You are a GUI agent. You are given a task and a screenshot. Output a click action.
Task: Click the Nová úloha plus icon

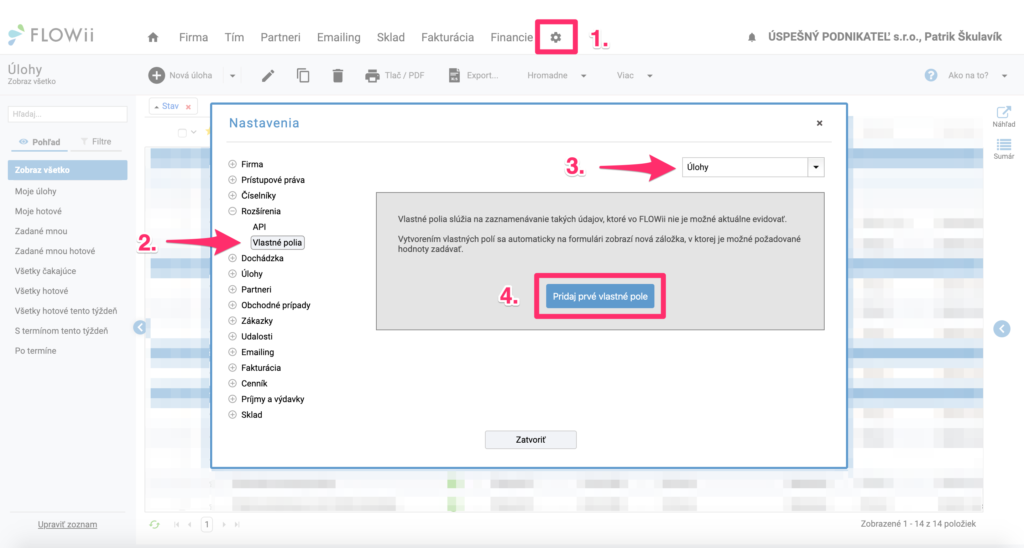point(156,75)
